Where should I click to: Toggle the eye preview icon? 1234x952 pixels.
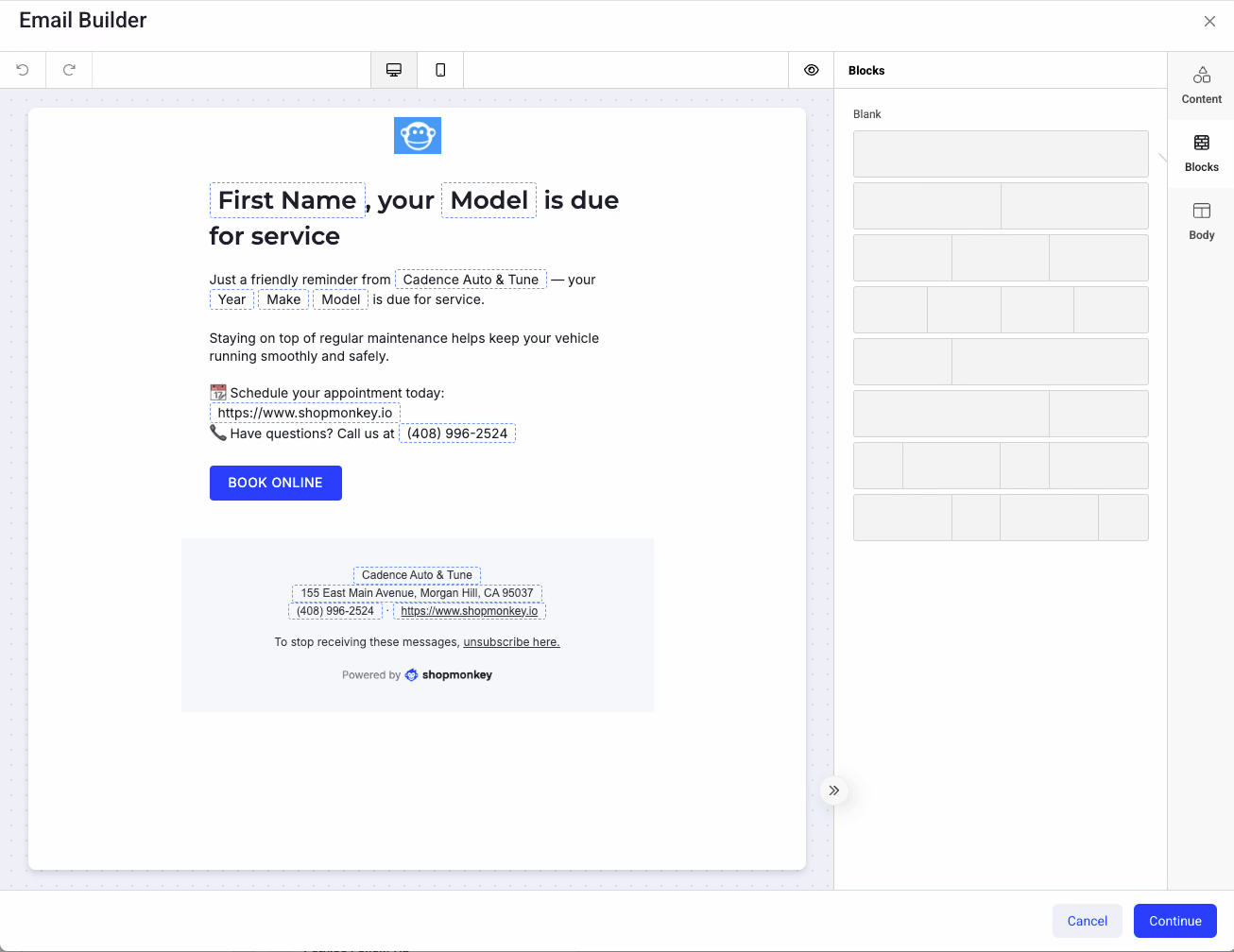coord(812,70)
